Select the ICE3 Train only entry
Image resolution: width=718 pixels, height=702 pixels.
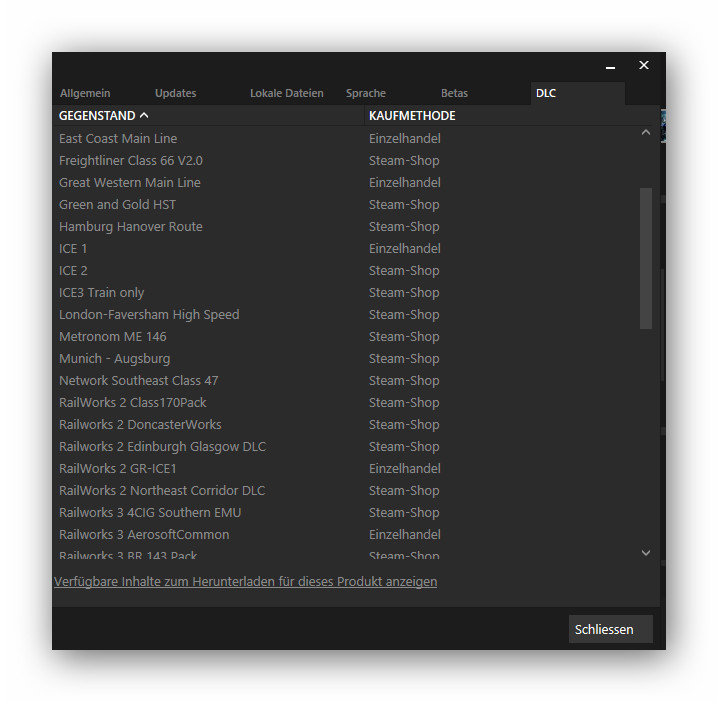click(101, 292)
